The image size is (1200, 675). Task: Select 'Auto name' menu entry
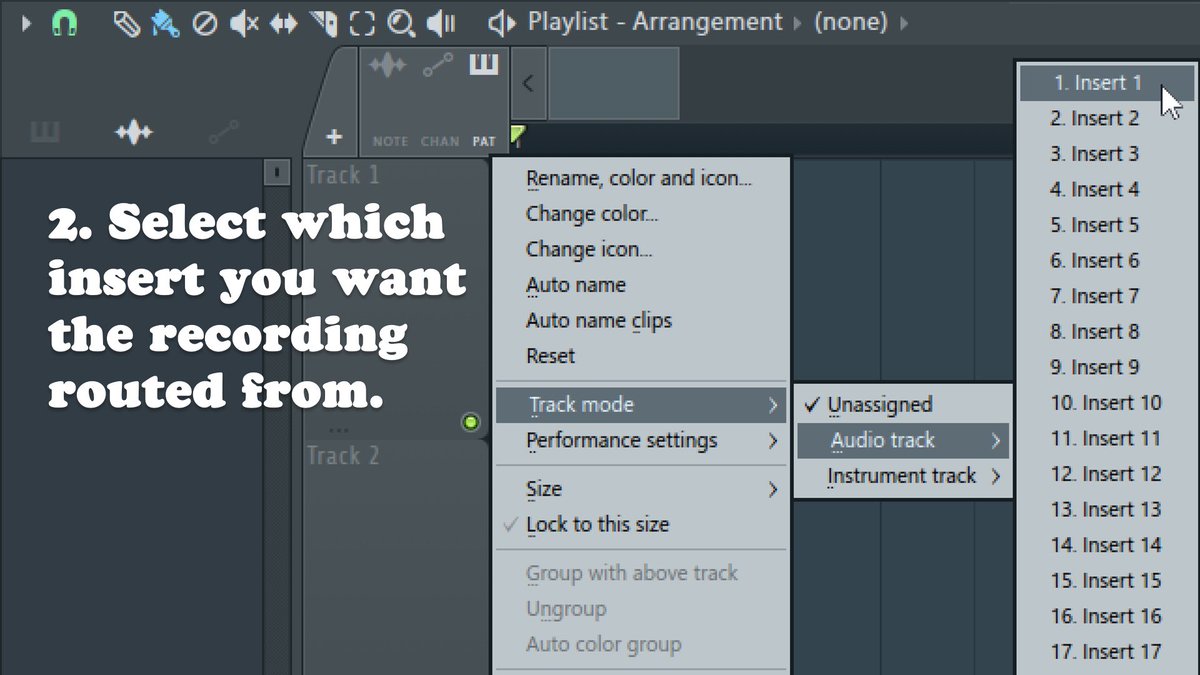point(576,285)
